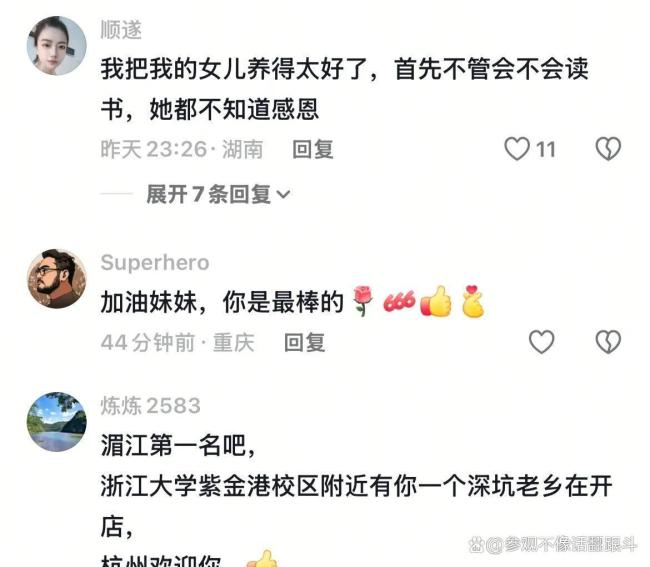Open the username 顺遂
The height and width of the screenshot is (567, 650).
121,30
